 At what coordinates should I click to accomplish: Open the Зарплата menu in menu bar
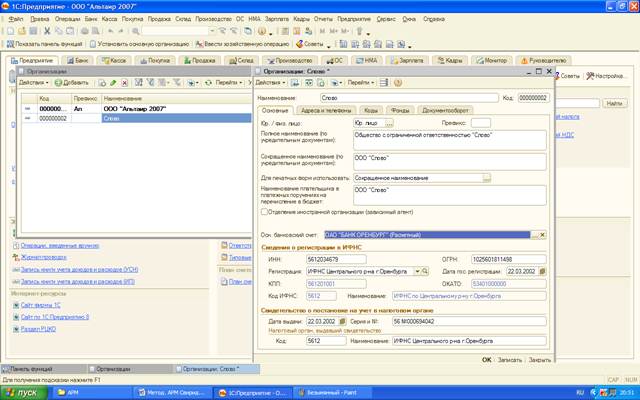(x=277, y=19)
